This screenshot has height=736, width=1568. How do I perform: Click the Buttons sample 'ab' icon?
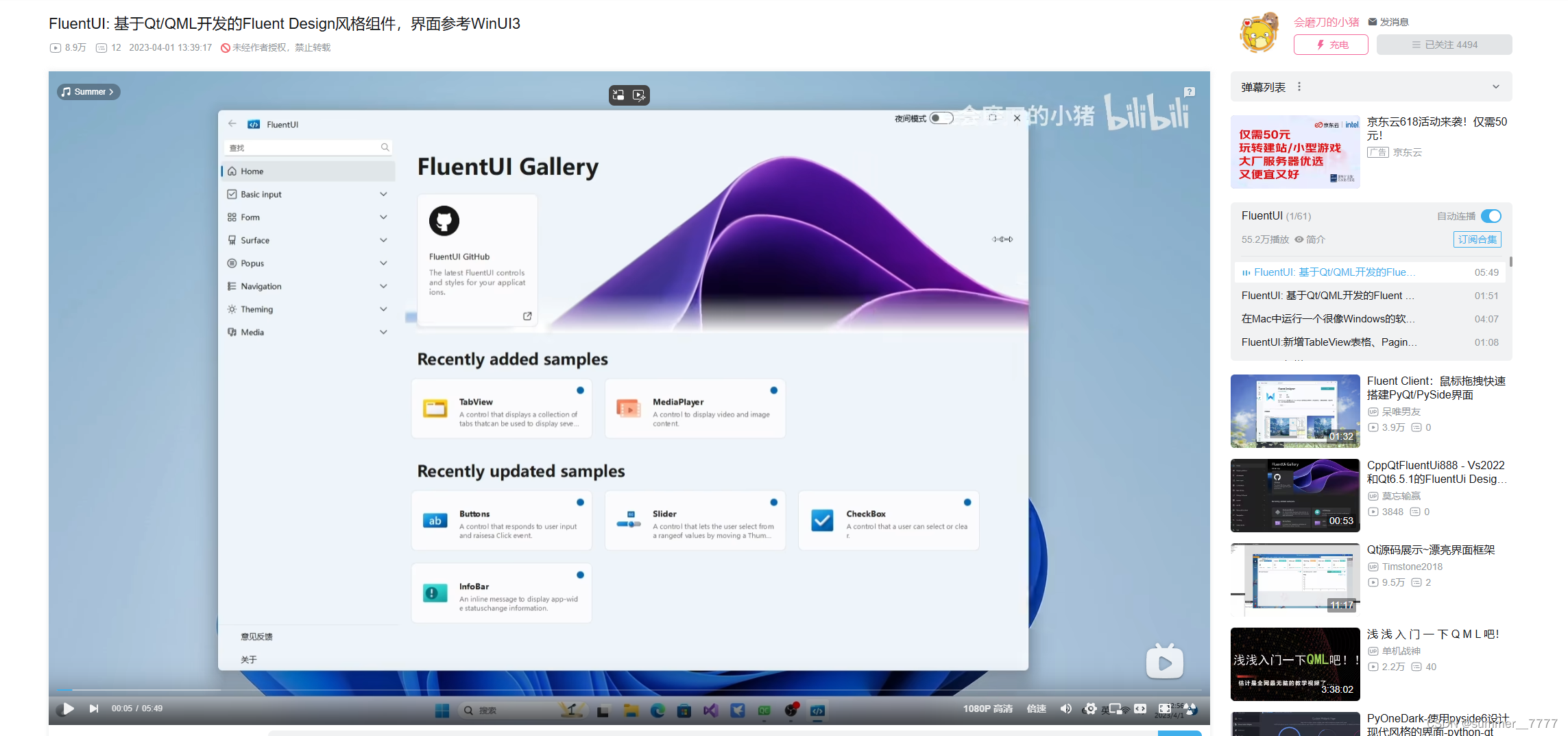click(435, 521)
